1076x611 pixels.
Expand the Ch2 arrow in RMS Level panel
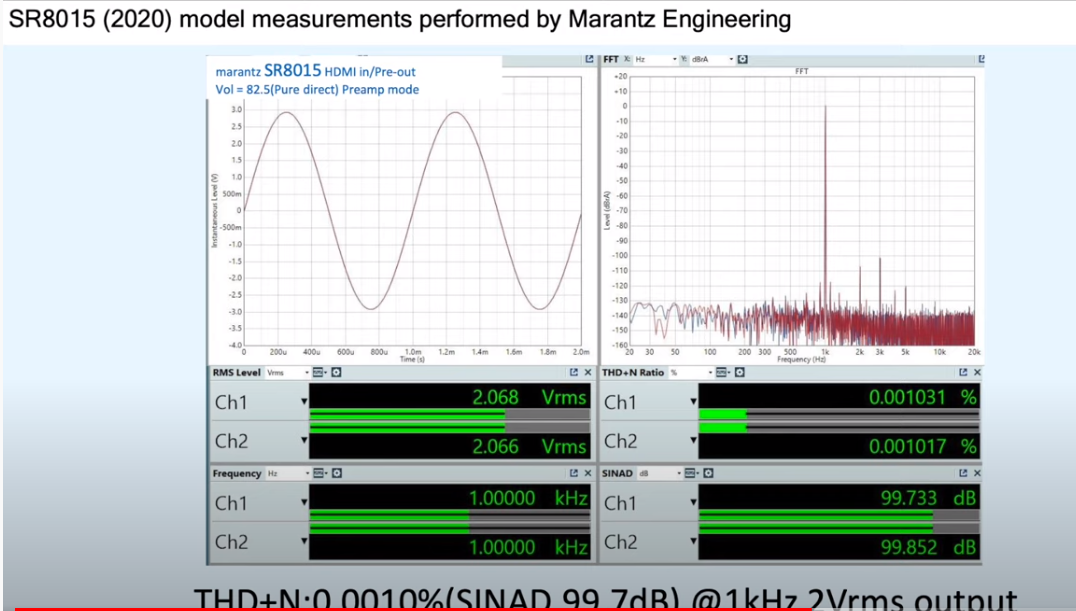(x=304, y=441)
